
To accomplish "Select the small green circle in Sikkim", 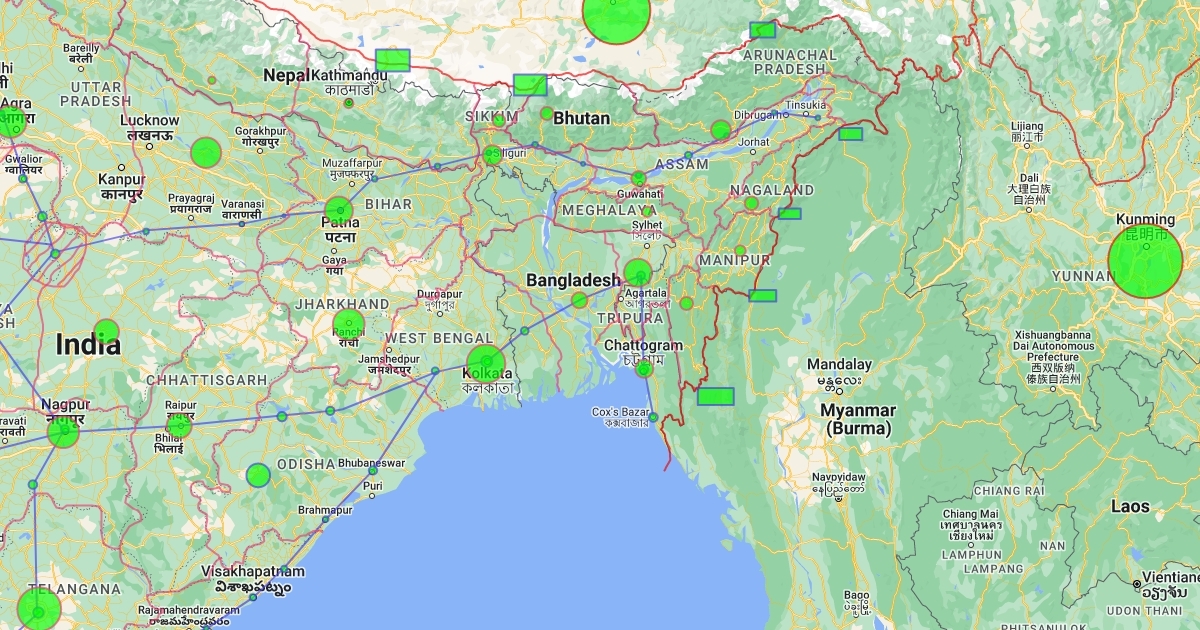I will (x=499, y=121).
